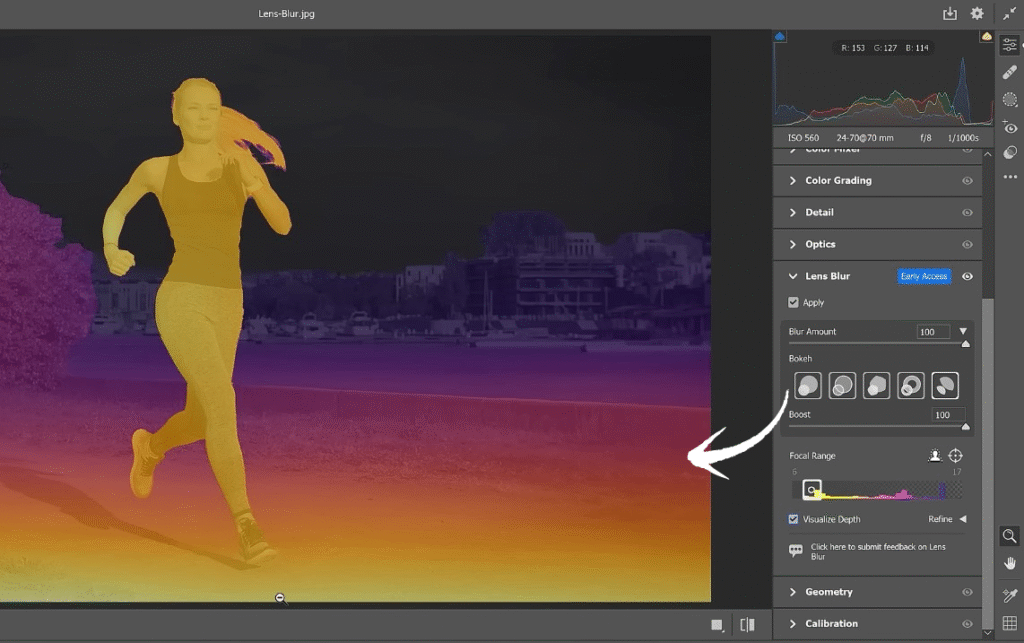Screen dimensions: 1024x643
Task: Select the Zoom tool near the bottom toolbar
Action: 1010,537
